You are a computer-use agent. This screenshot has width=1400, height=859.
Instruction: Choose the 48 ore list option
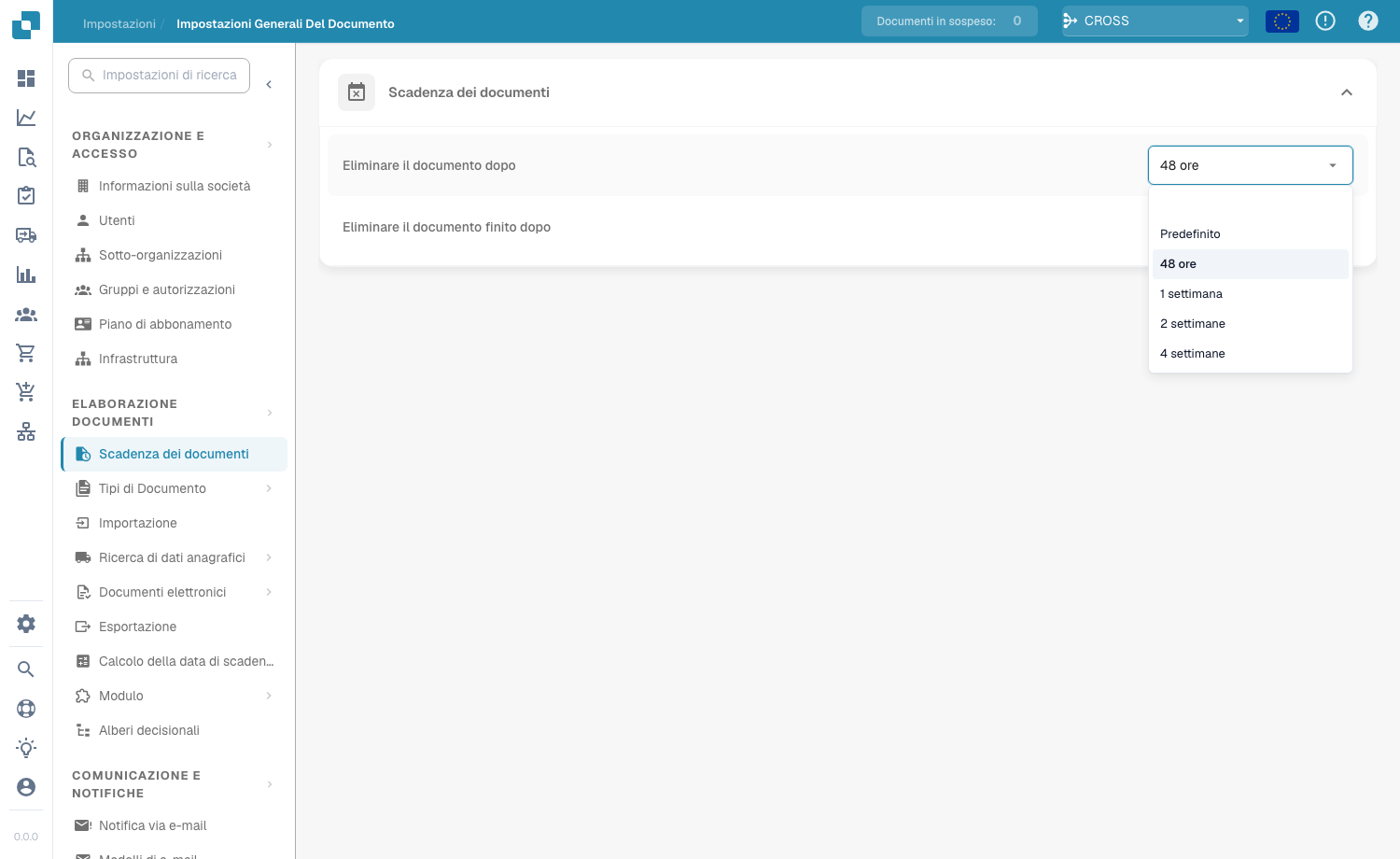click(x=1251, y=264)
